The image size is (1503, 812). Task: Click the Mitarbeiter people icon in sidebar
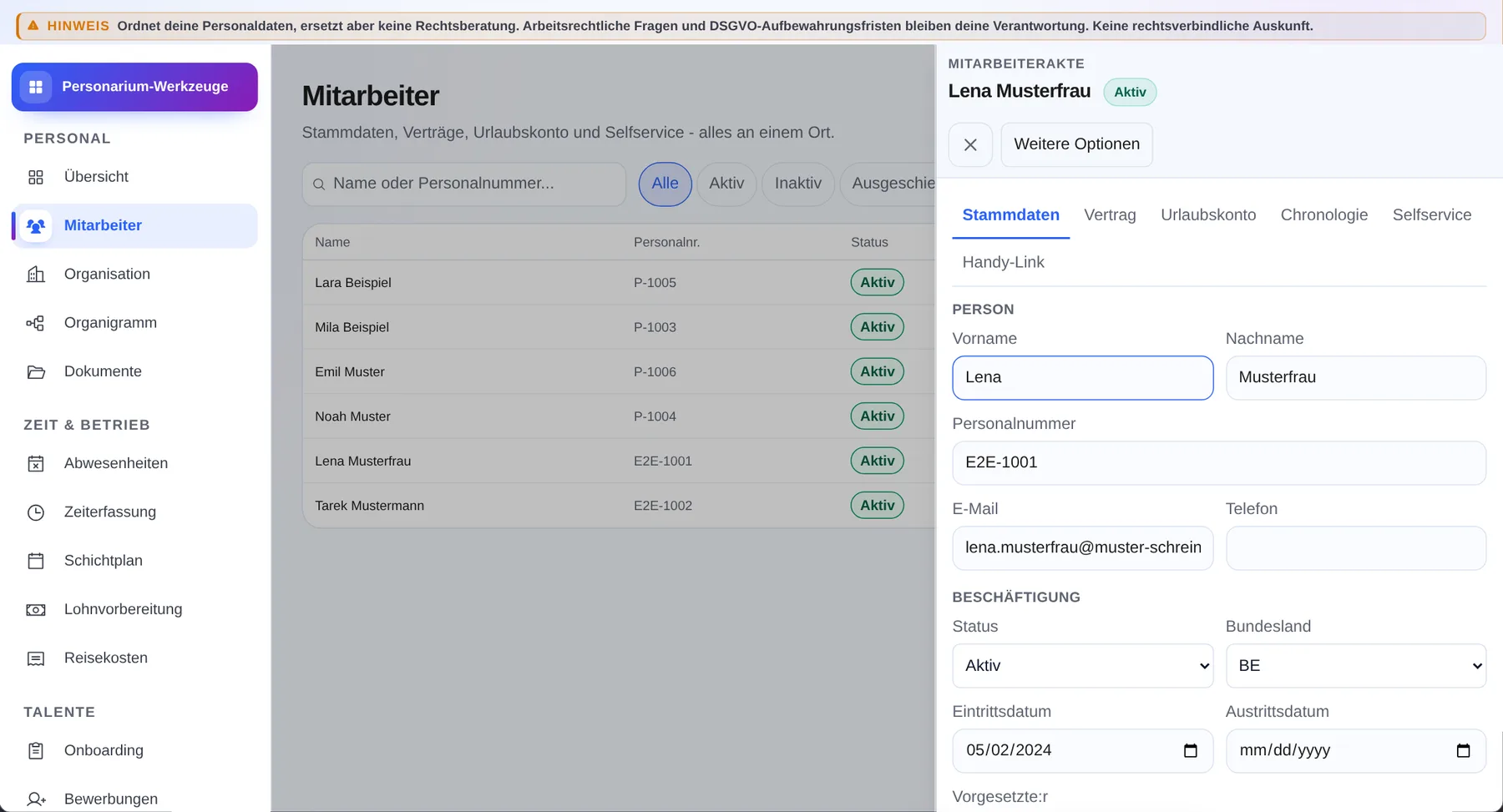36,225
